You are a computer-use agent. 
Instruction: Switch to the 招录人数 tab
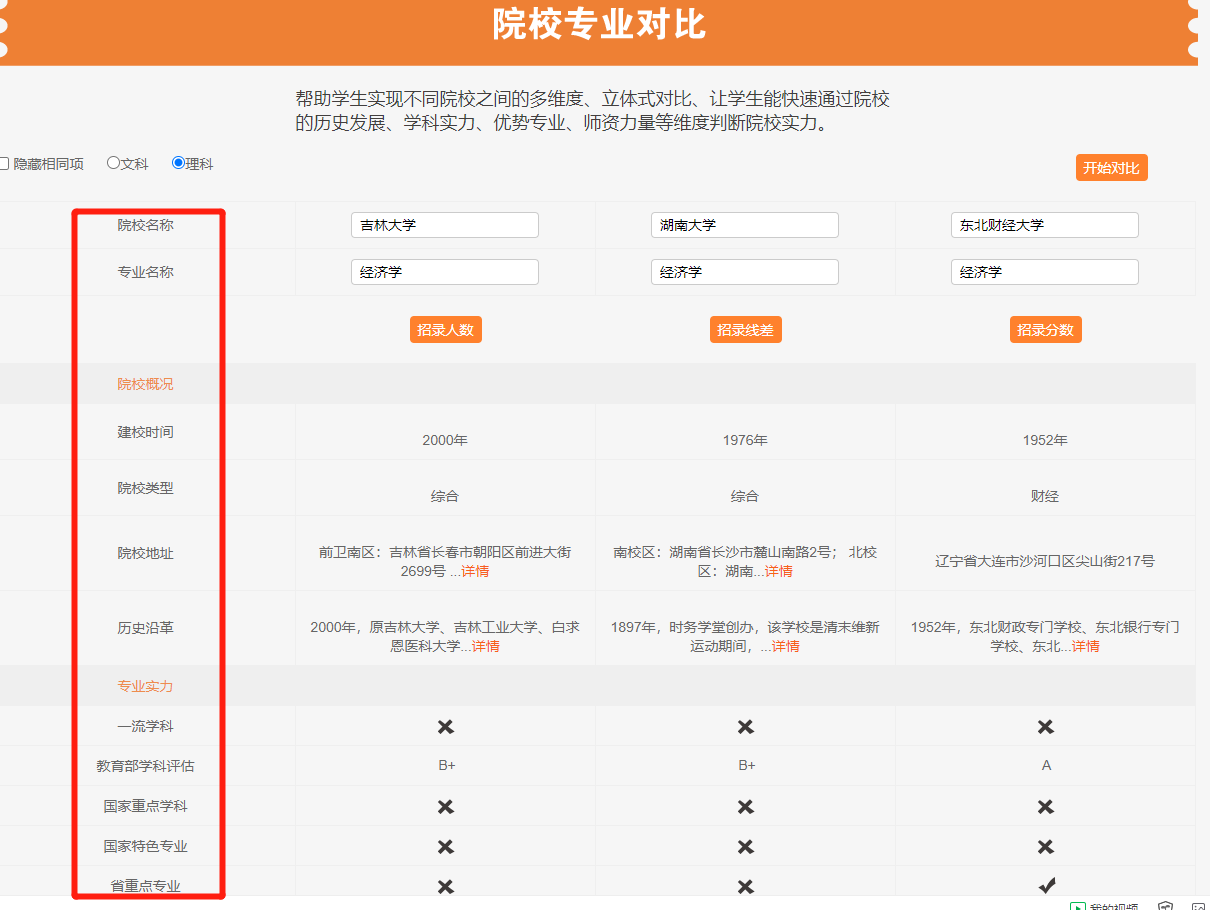[445, 330]
